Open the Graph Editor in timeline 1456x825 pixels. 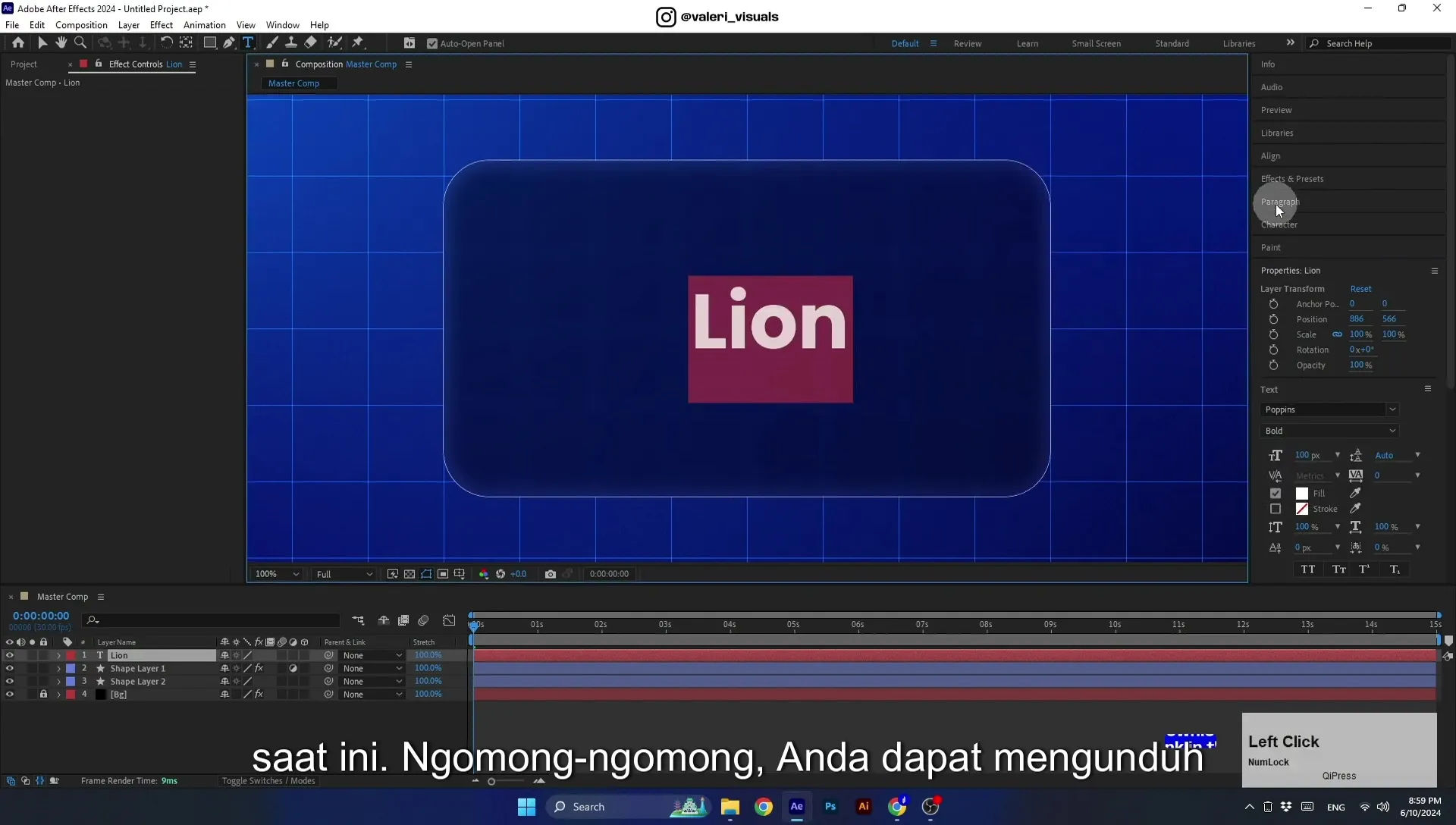[x=449, y=620]
